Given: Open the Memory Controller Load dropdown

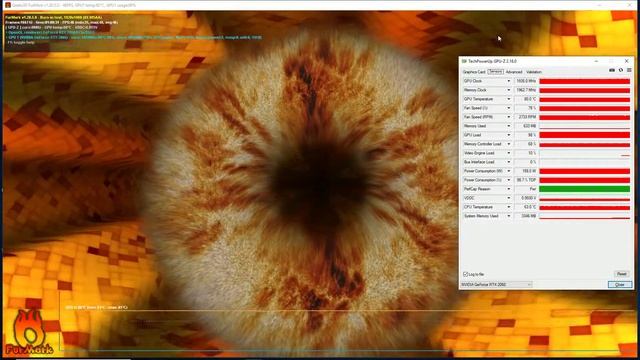Looking at the screenshot, I should pos(509,144).
